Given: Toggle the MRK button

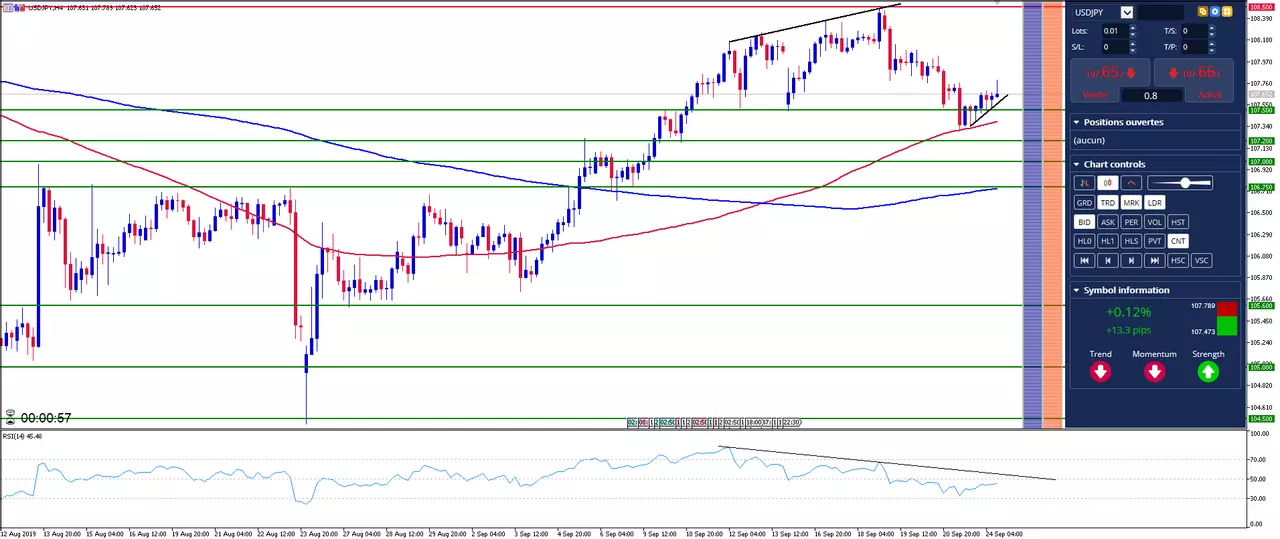Looking at the screenshot, I should [1132, 202].
